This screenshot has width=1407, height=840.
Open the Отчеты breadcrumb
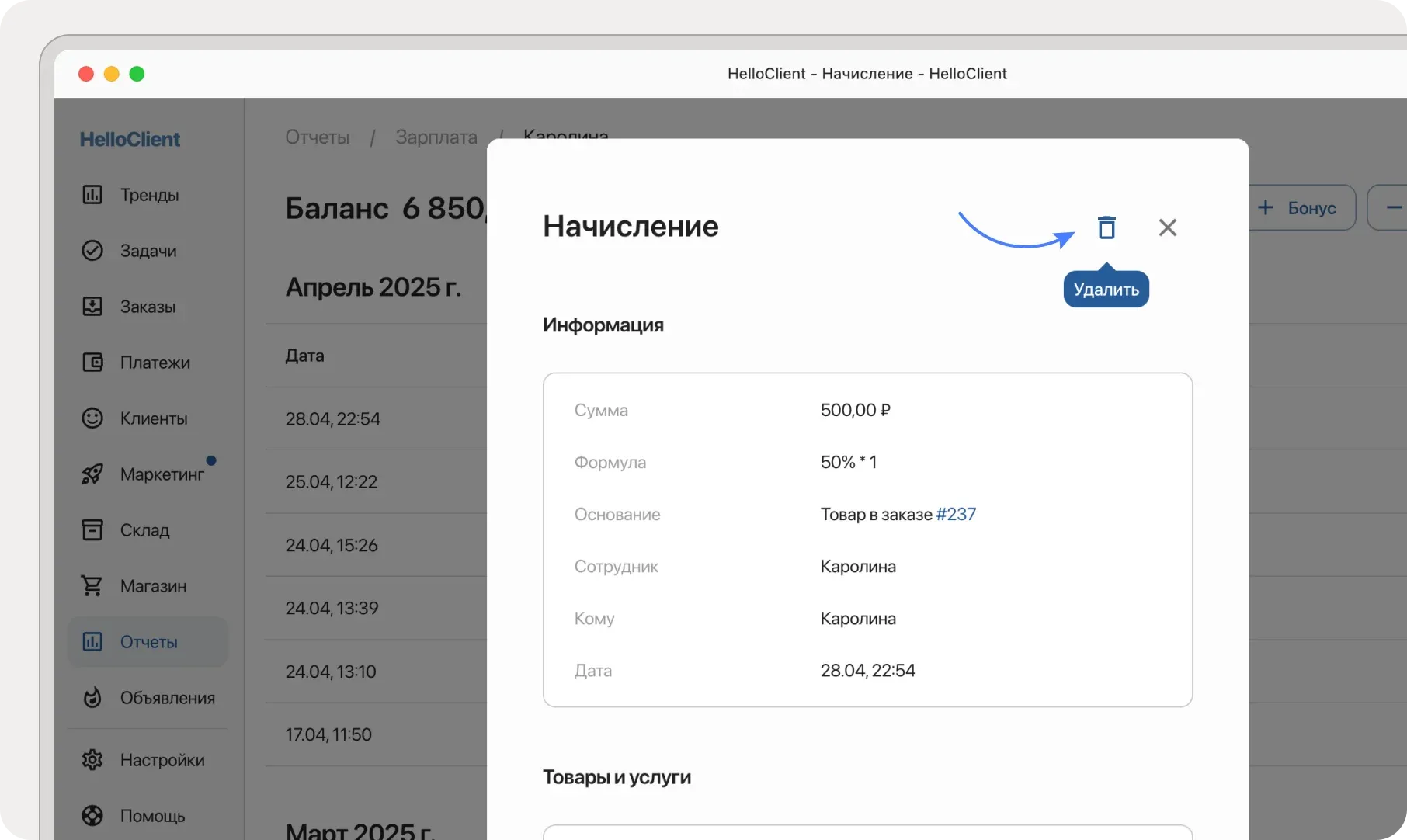317,137
